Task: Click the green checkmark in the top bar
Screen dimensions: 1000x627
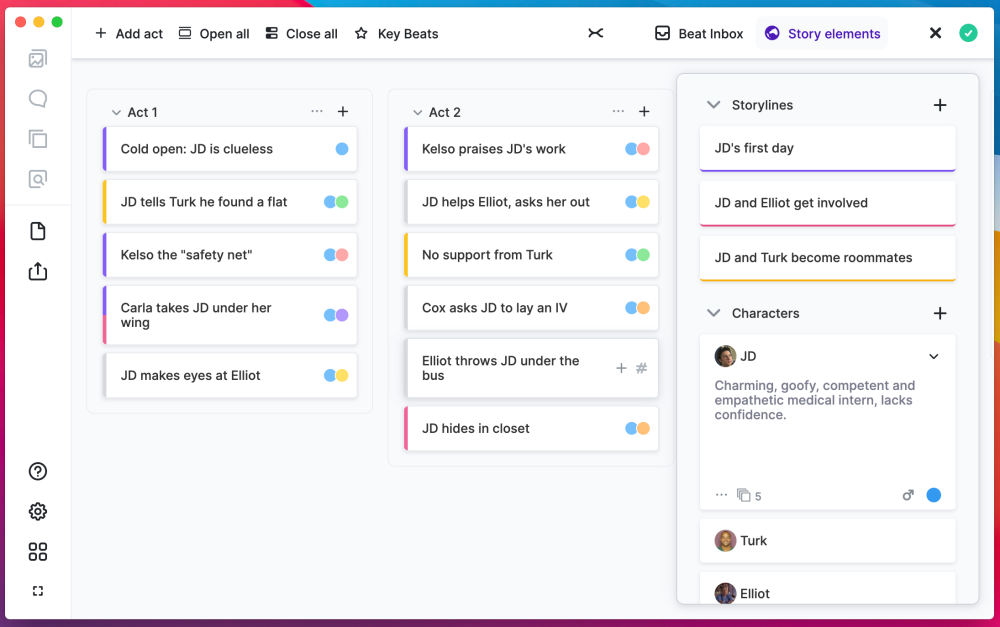Action: (968, 33)
